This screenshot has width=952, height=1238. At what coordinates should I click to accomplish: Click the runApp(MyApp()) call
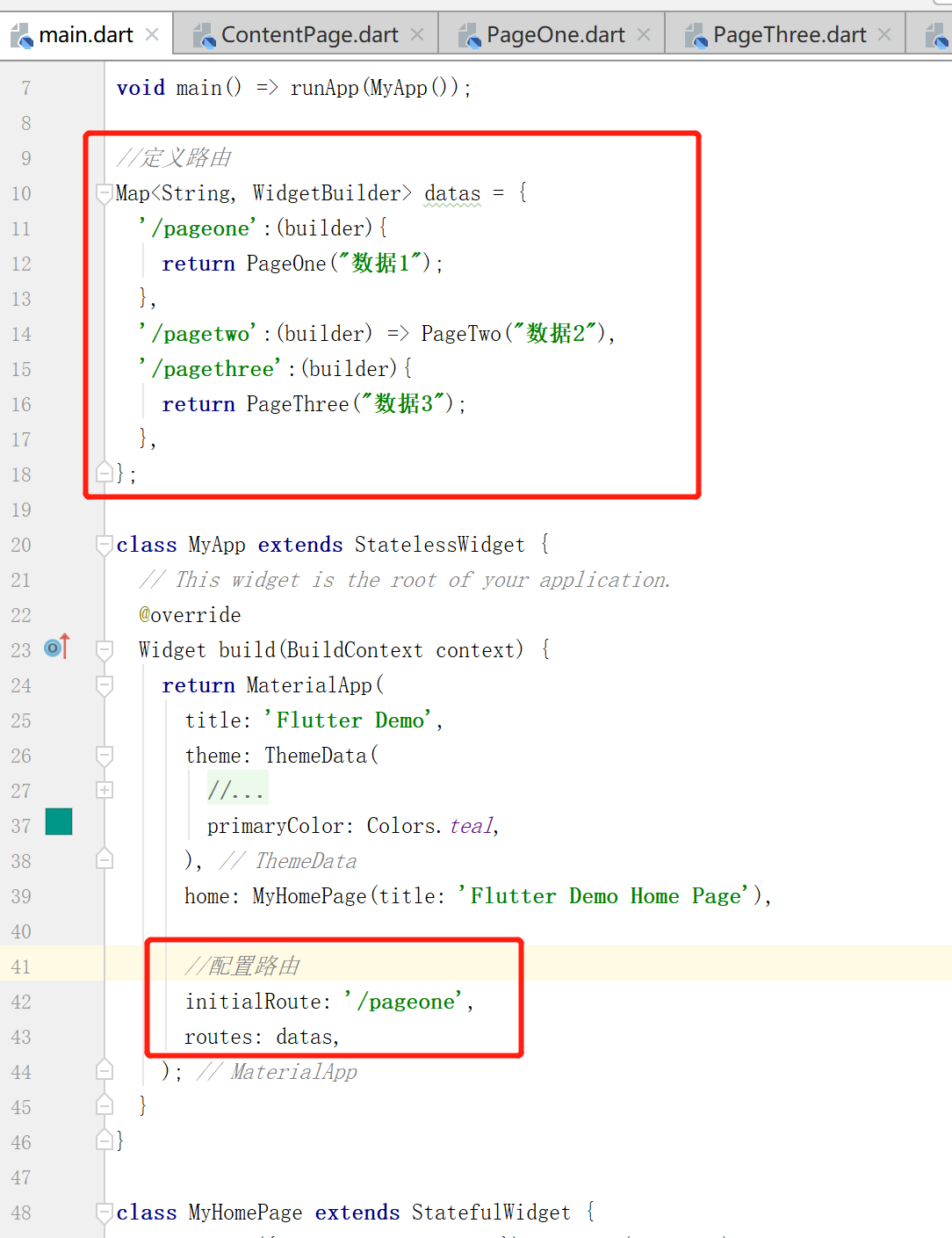[376, 88]
